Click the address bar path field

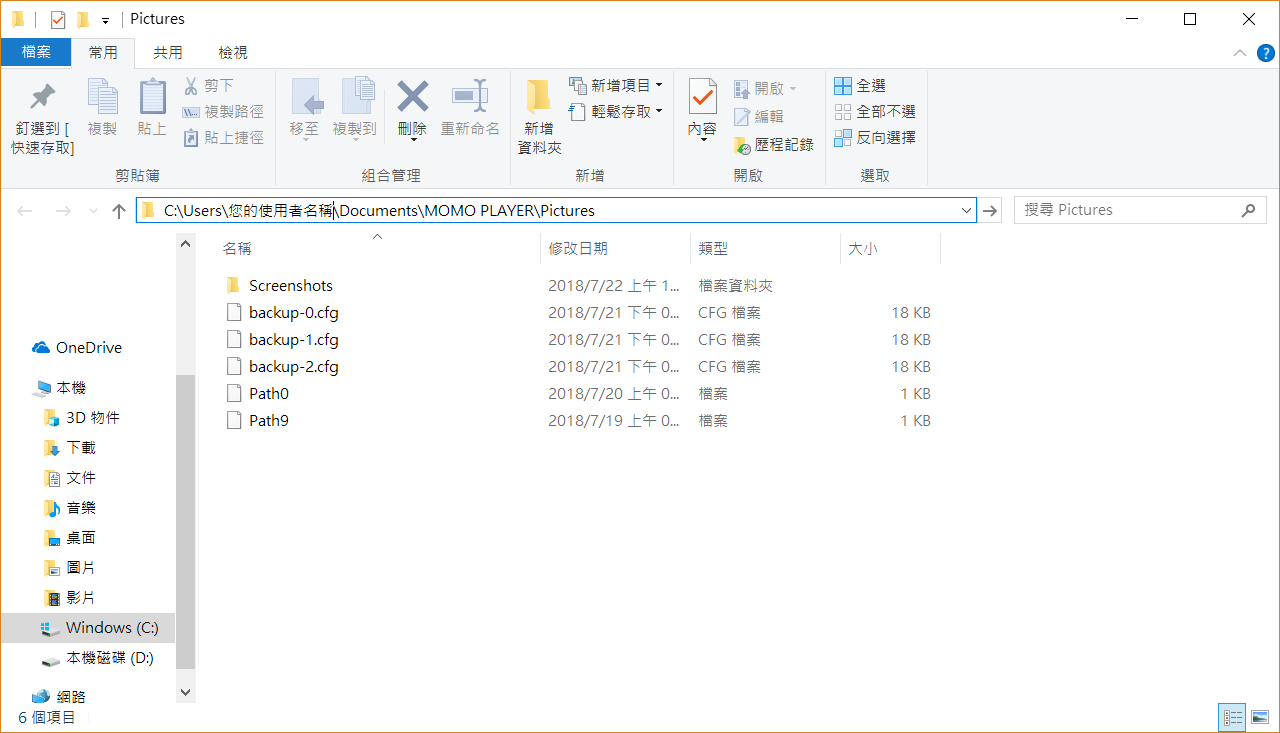[x=555, y=210]
